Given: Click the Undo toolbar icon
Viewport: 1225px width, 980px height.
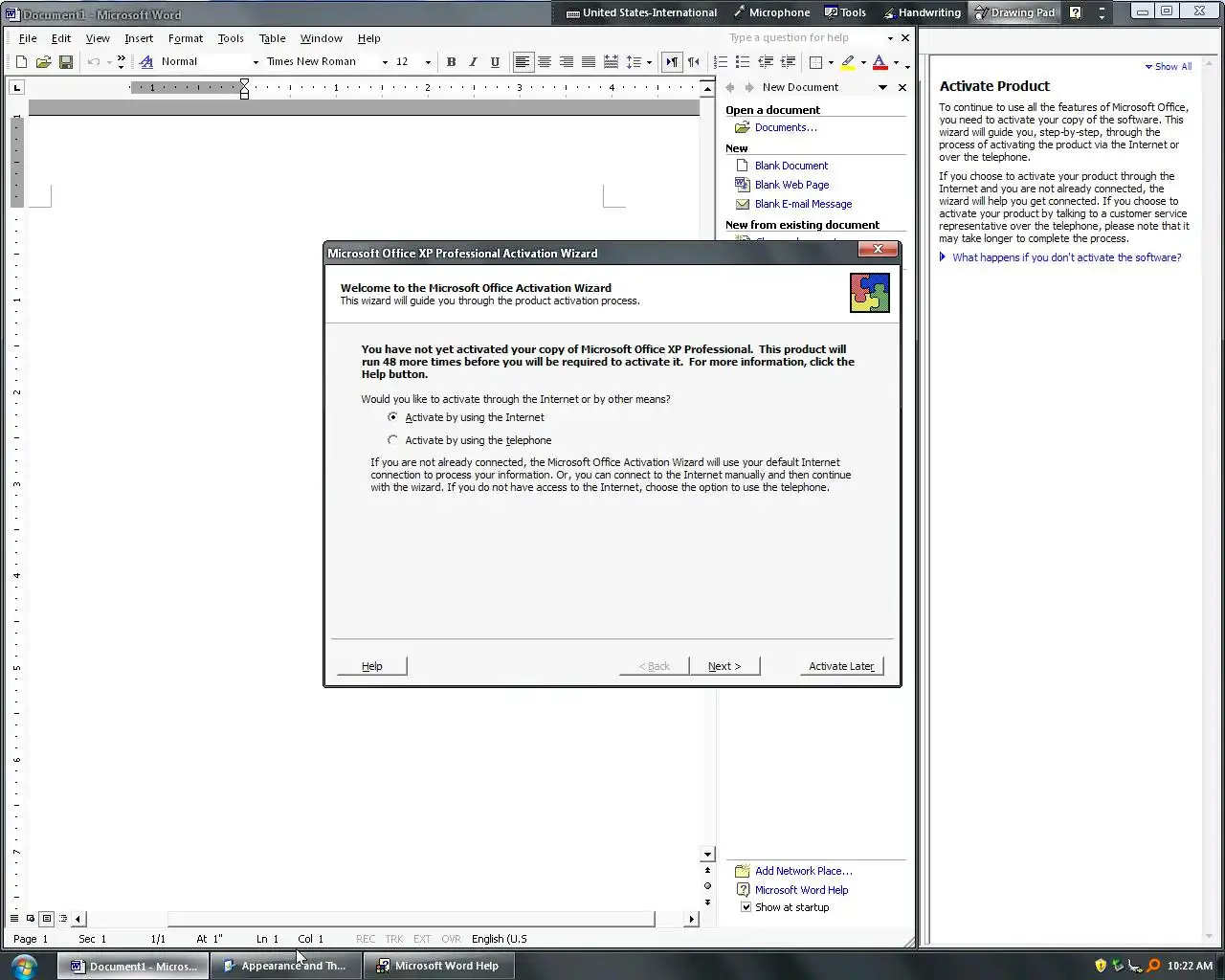Looking at the screenshot, I should (x=94, y=62).
